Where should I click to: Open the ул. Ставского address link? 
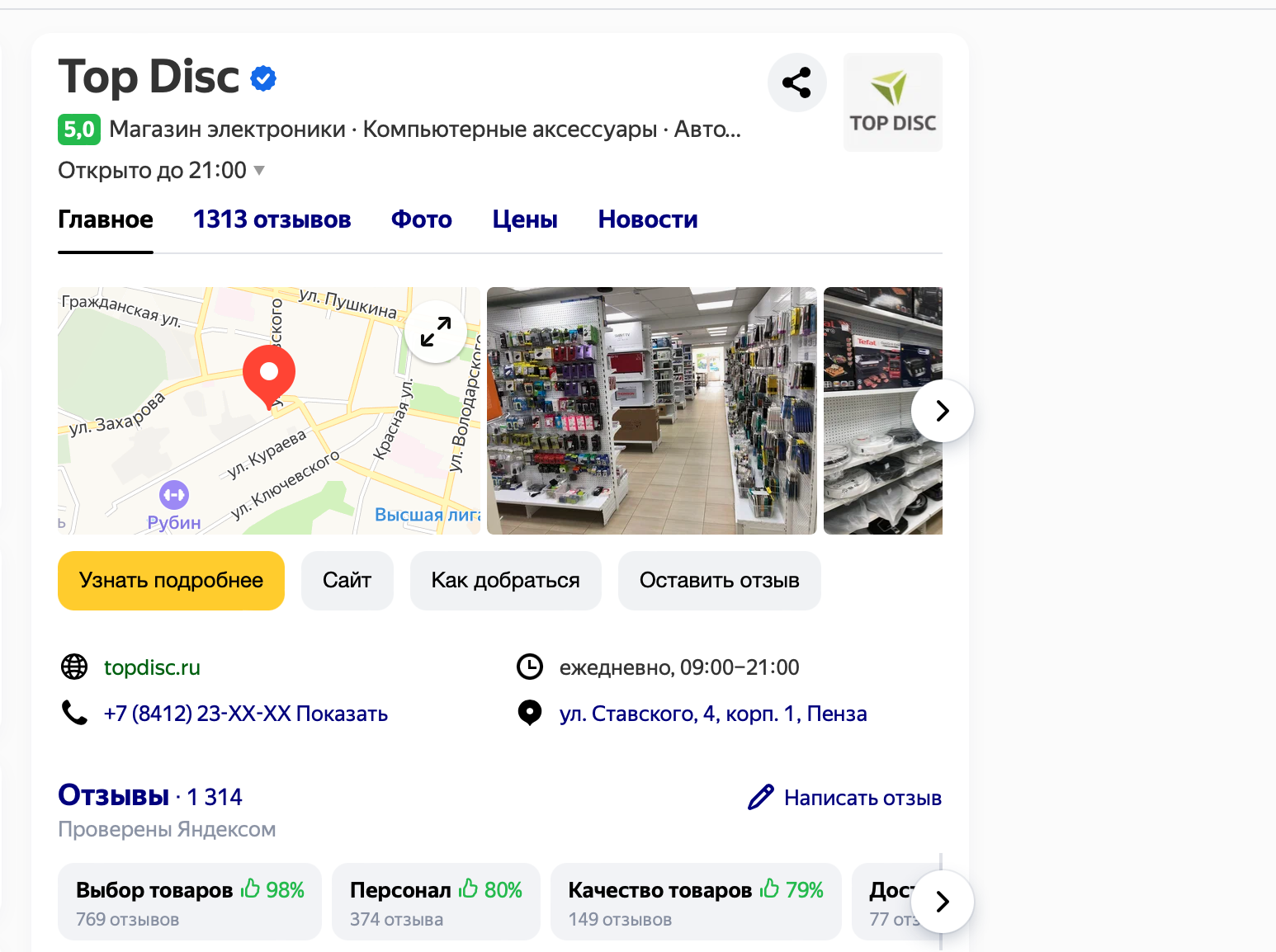pos(713,714)
